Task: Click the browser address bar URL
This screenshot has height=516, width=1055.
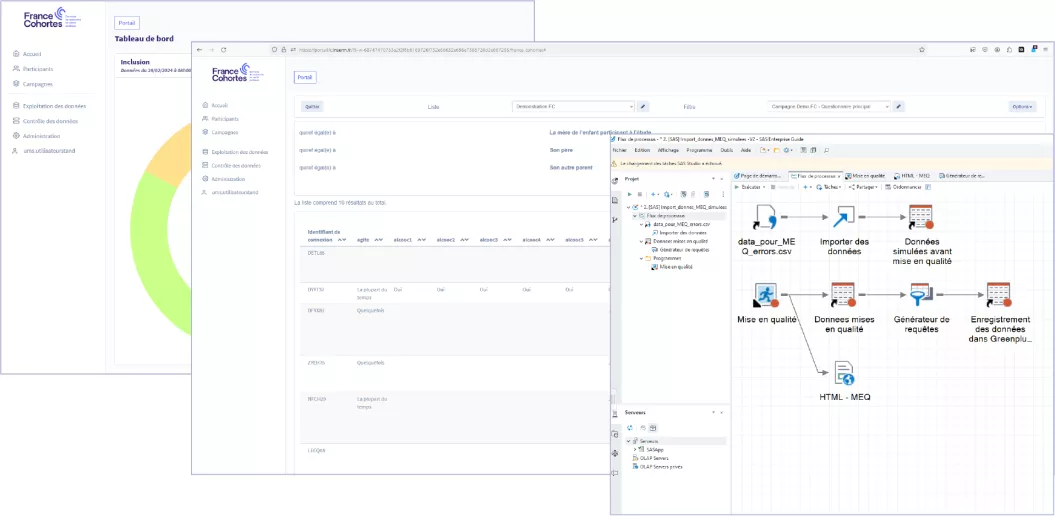Action: [x=421, y=50]
